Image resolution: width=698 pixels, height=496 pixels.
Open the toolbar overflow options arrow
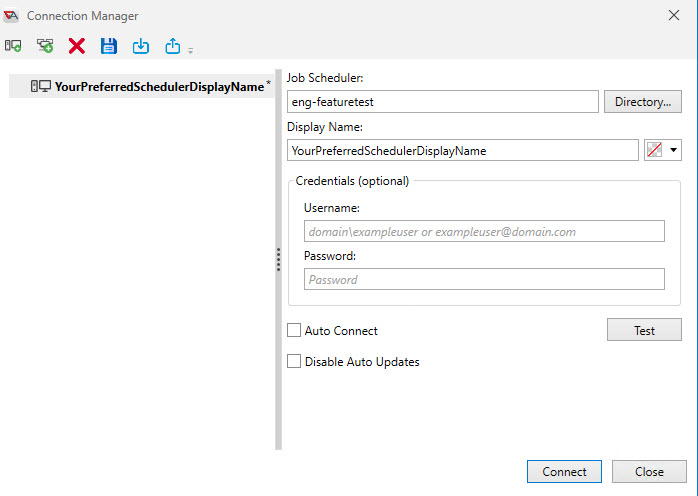point(190,50)
